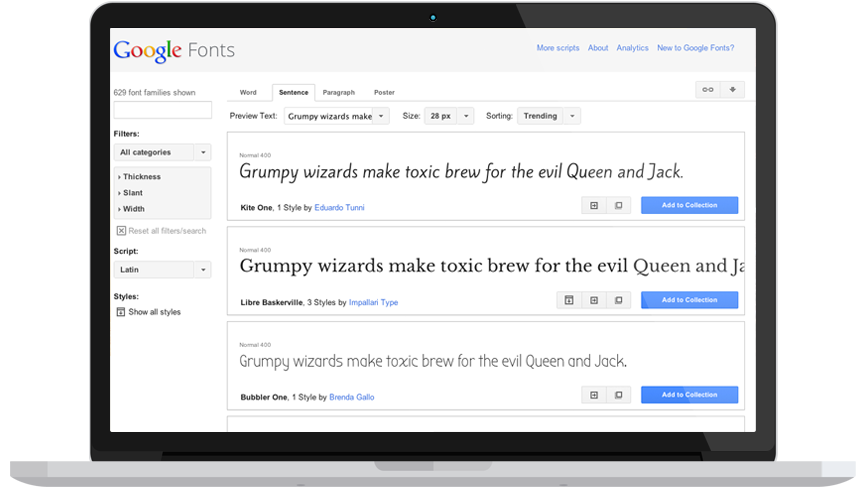Click the Libre Baskerville font name
Screen dimensions: 865x494
[x=271, y=302]
